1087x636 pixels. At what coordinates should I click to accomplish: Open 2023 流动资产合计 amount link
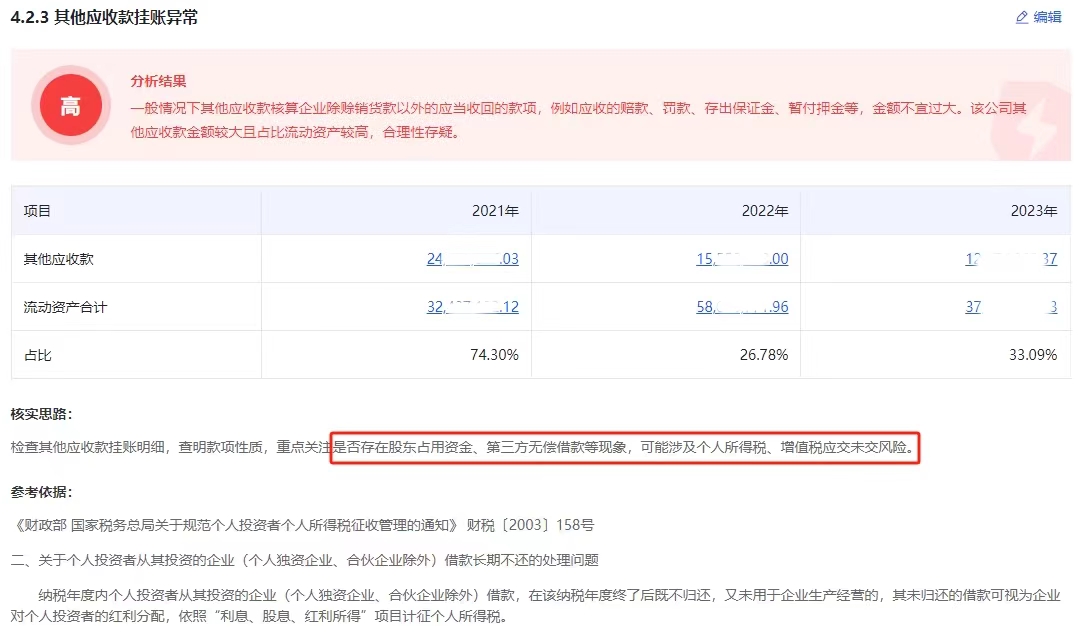(x=1010, y=307)
